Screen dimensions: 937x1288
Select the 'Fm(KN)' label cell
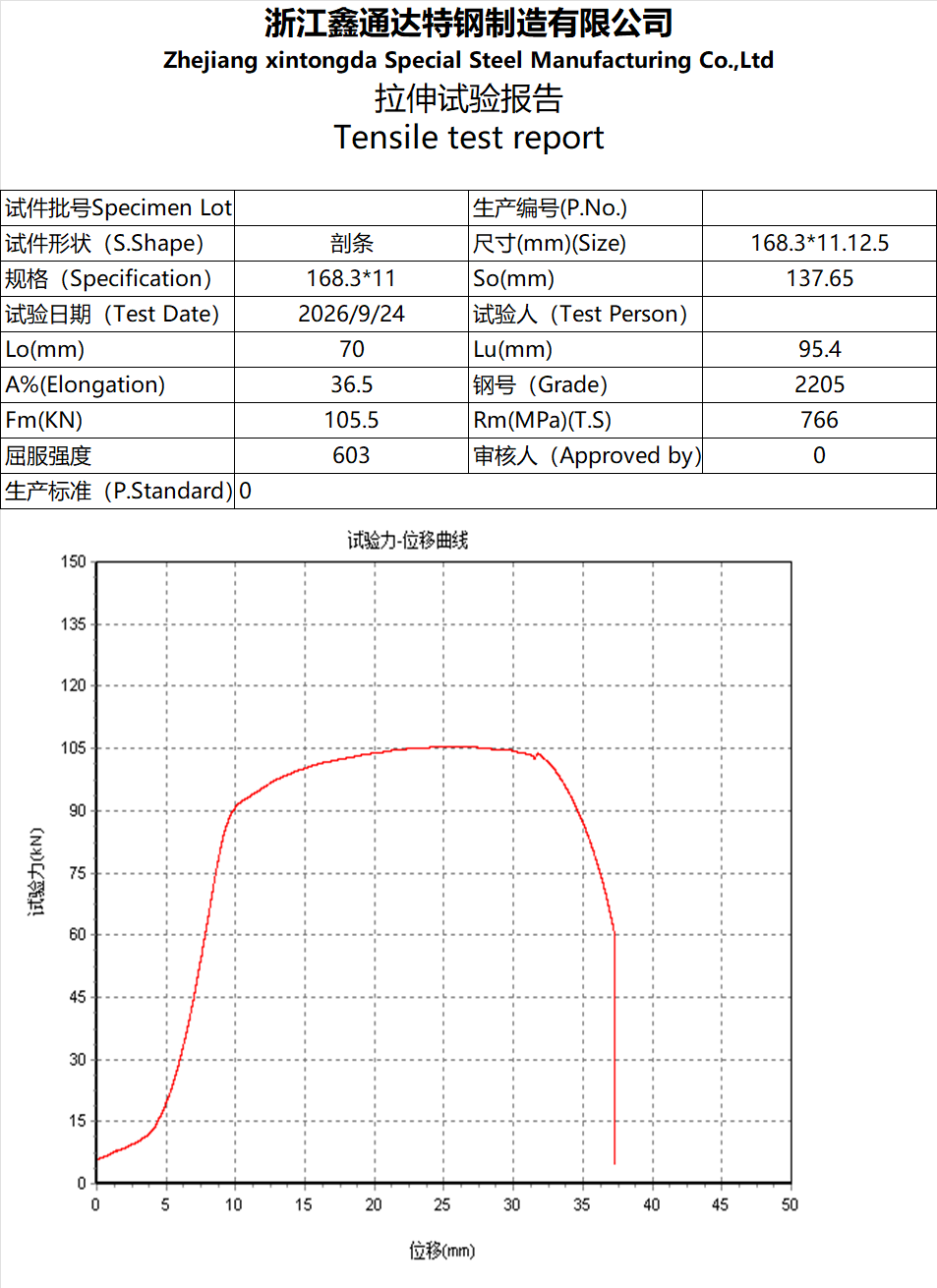118,421
